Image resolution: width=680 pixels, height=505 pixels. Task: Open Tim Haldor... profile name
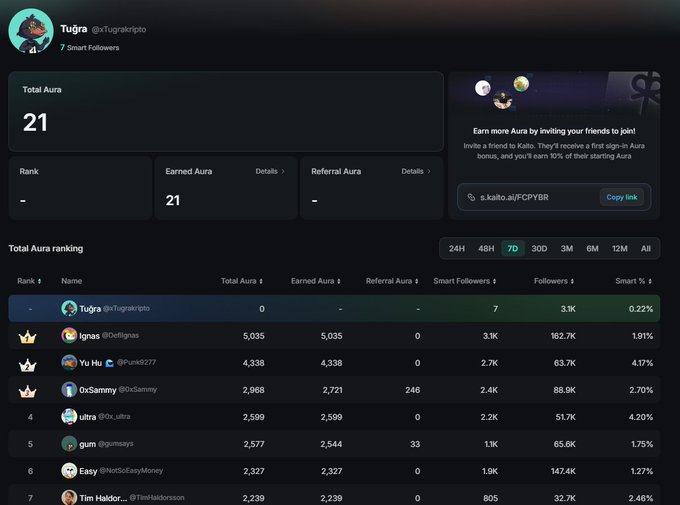103,498
